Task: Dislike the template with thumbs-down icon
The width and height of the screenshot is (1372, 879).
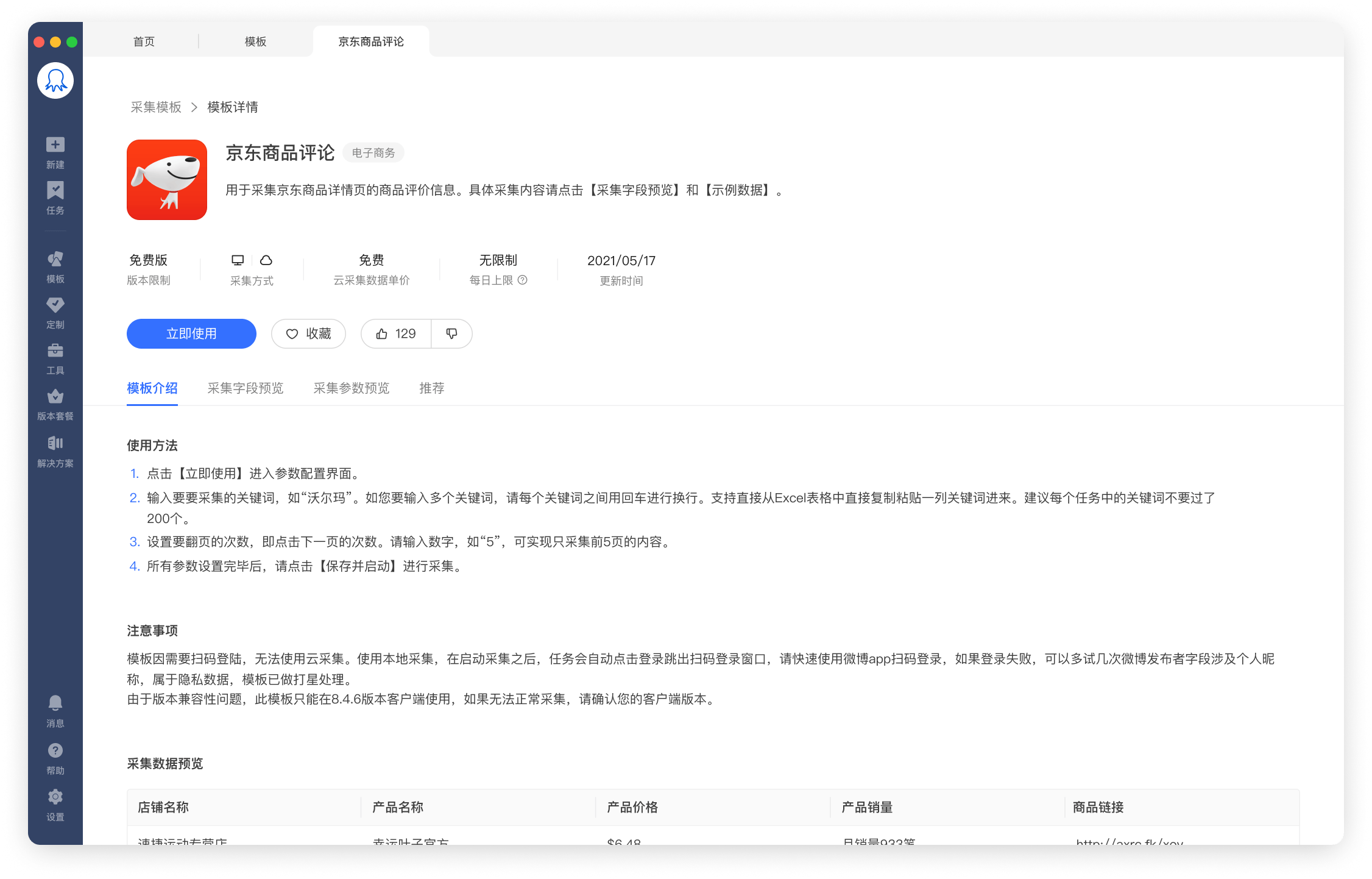Action: point(451,333)
